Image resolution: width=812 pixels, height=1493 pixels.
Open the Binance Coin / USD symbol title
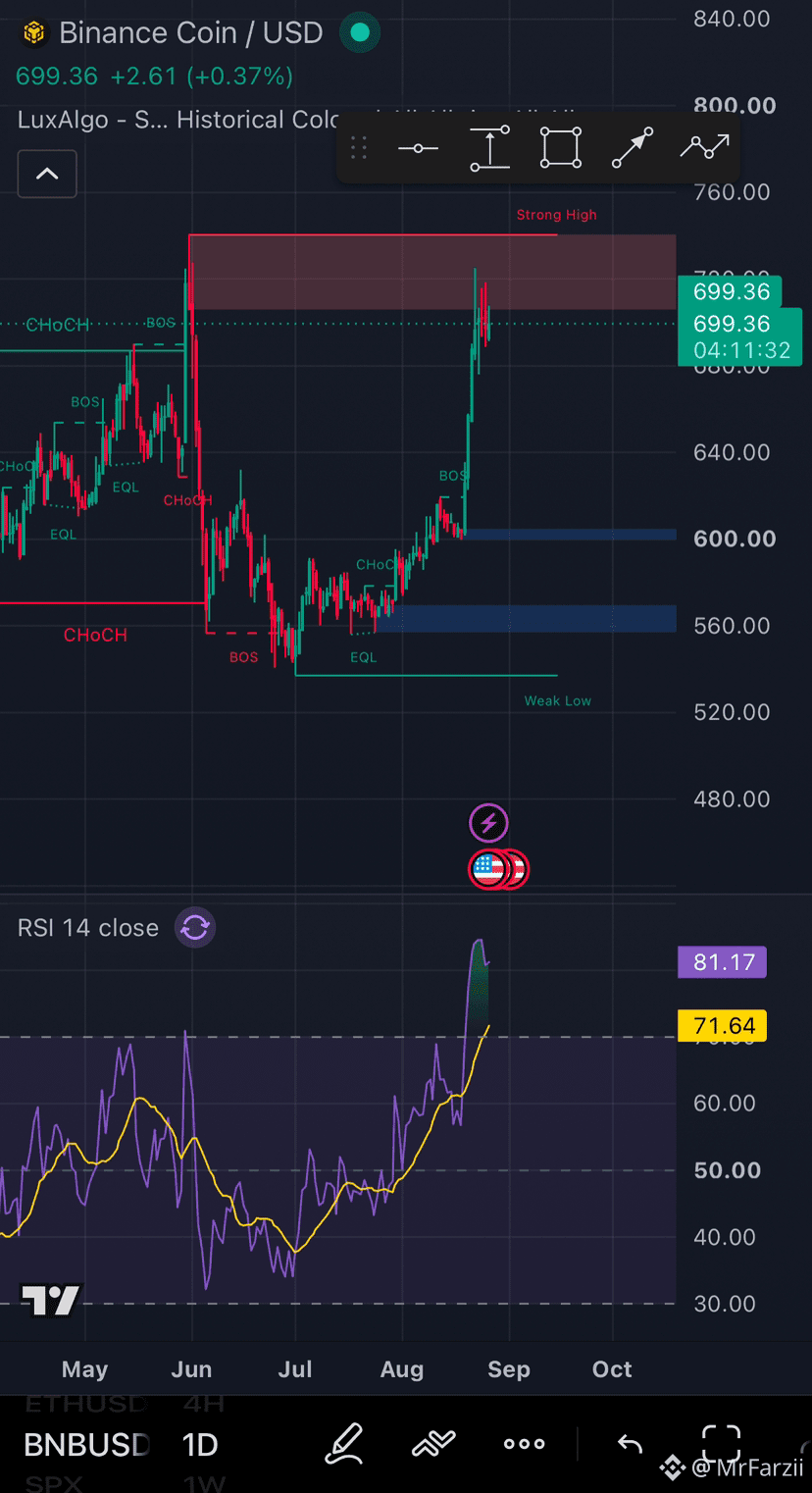[x=191, y=33]
